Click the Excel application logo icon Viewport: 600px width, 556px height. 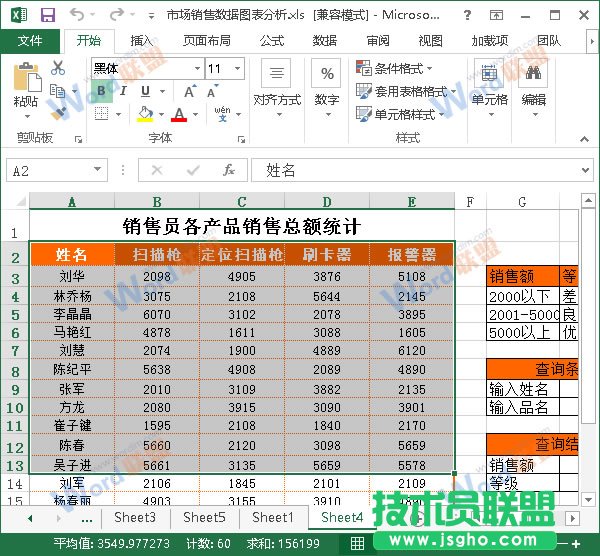pyautogui.click(x=19, y=15)
